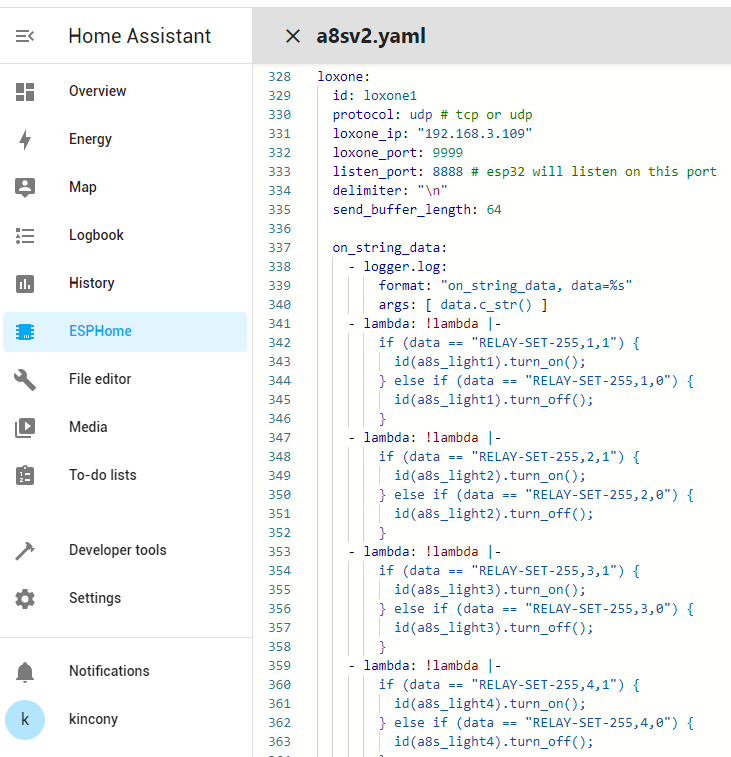Click the Map icon in sidebar

click(25, 187)
